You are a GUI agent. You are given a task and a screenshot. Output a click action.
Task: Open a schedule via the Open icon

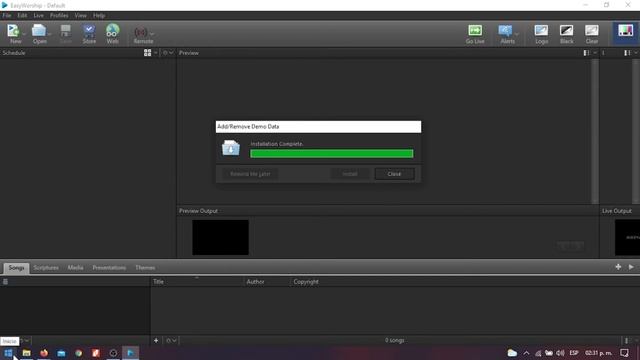(39, 33)
